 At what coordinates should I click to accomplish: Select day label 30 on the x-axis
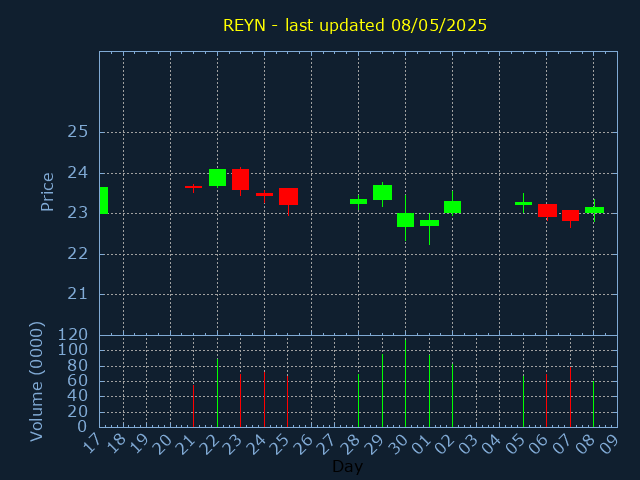397,444
